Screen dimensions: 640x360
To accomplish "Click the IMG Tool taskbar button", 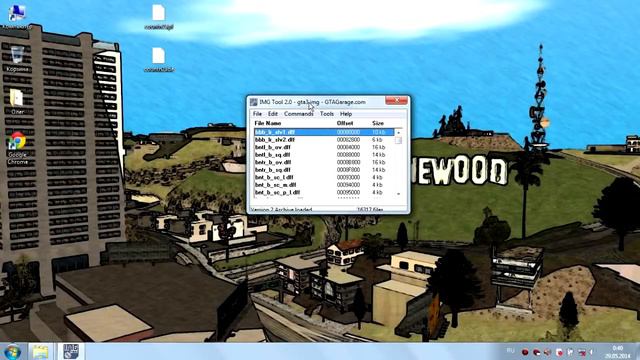I will (x=71, y=352).
